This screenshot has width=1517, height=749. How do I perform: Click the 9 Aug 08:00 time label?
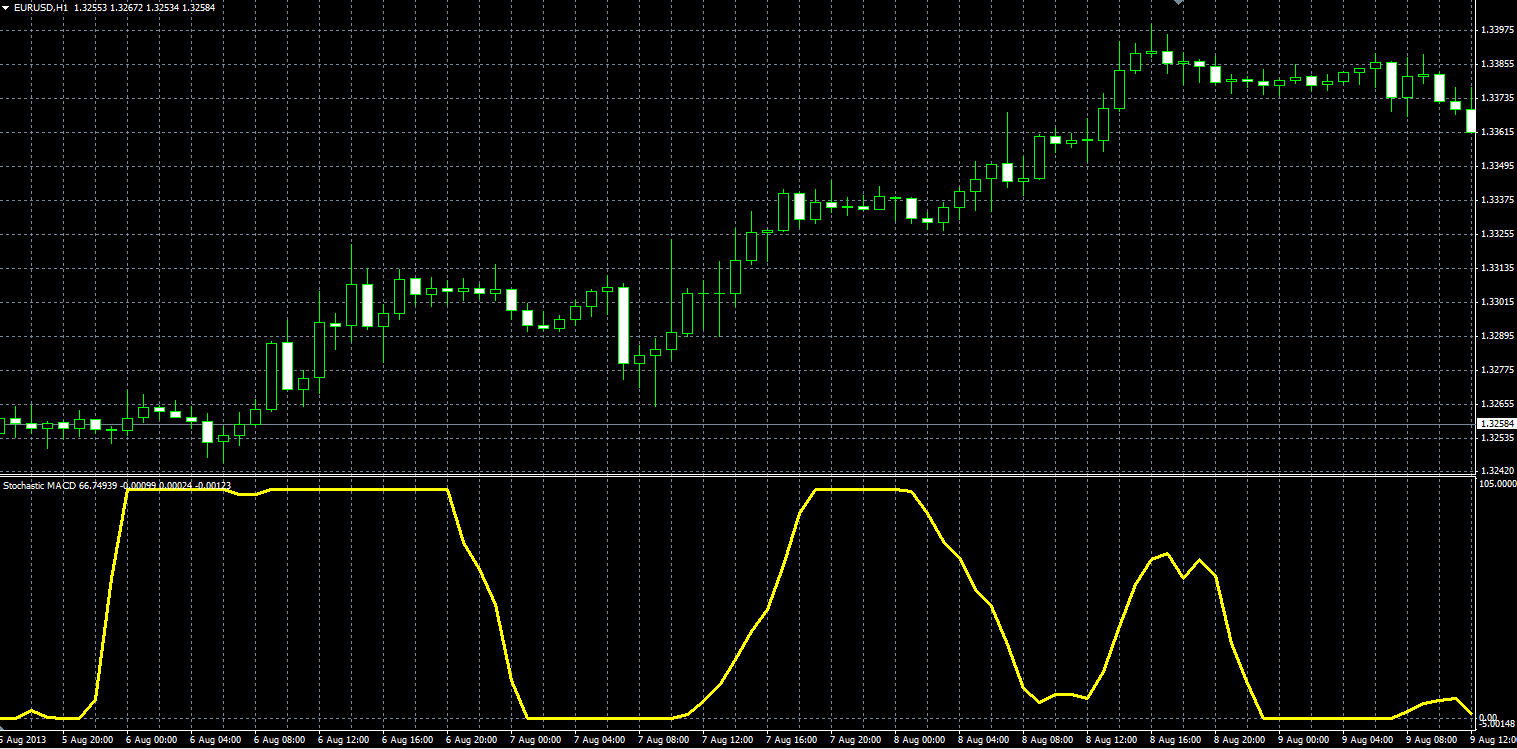point(1431,741)
